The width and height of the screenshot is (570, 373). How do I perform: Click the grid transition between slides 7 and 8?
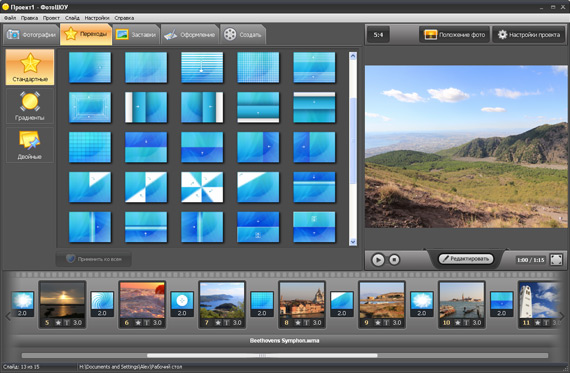(x=262, y=304)
